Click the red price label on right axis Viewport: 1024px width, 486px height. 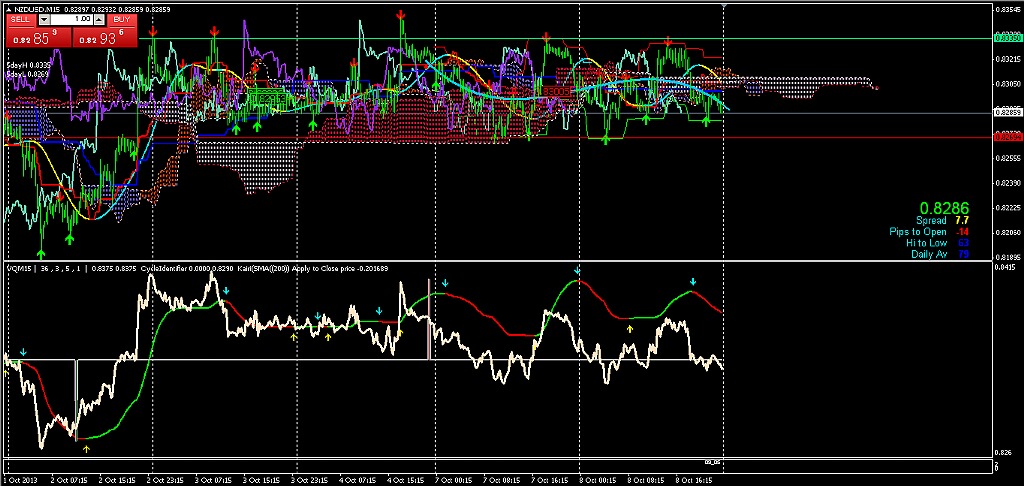pos(1007,137)
